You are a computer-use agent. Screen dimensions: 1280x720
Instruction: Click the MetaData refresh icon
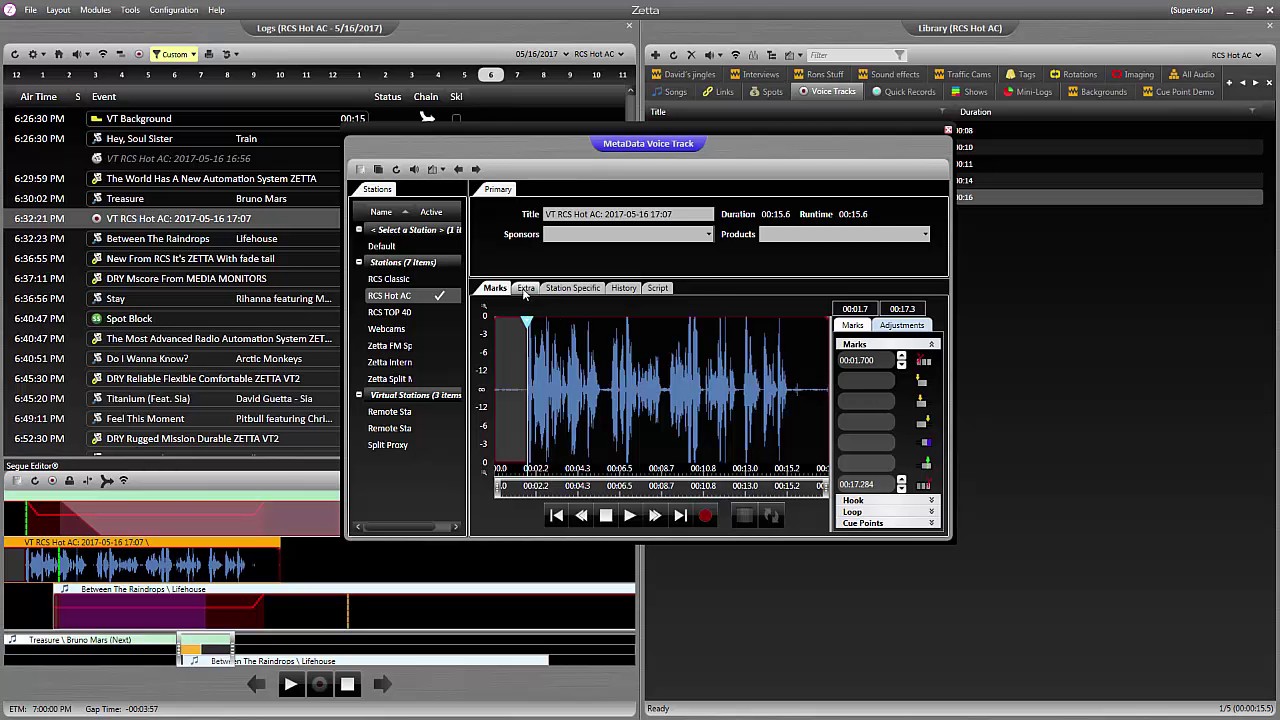(x=396, y=169)
